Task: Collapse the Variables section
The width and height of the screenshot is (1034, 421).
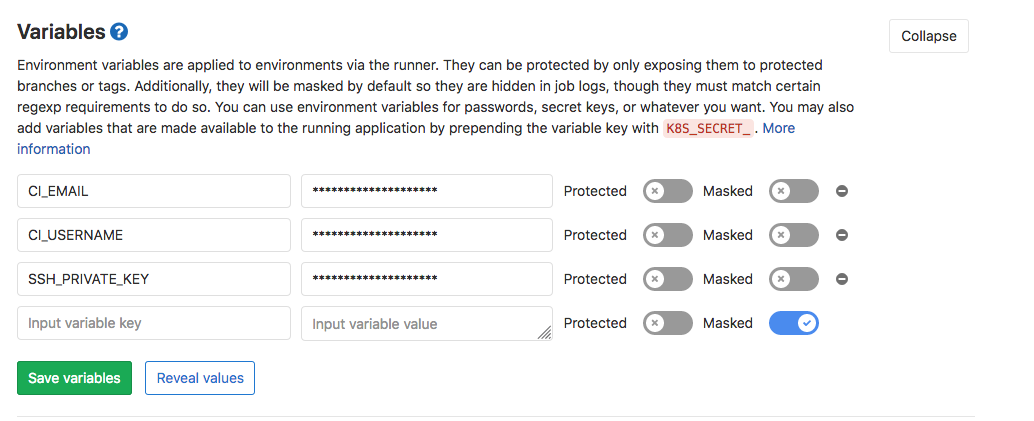Action: pos(928,36)
